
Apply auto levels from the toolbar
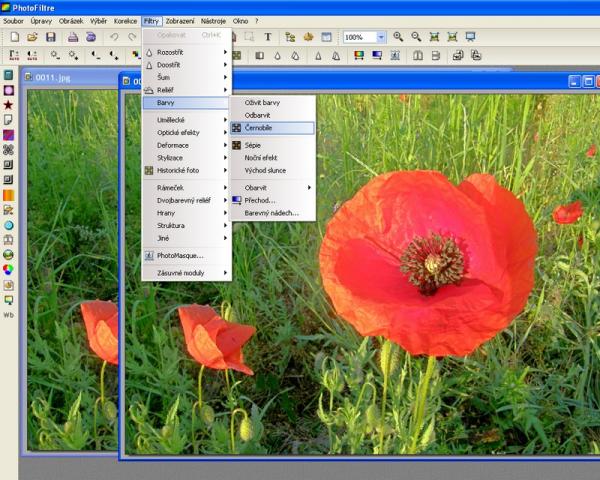[x=14, y=56]
